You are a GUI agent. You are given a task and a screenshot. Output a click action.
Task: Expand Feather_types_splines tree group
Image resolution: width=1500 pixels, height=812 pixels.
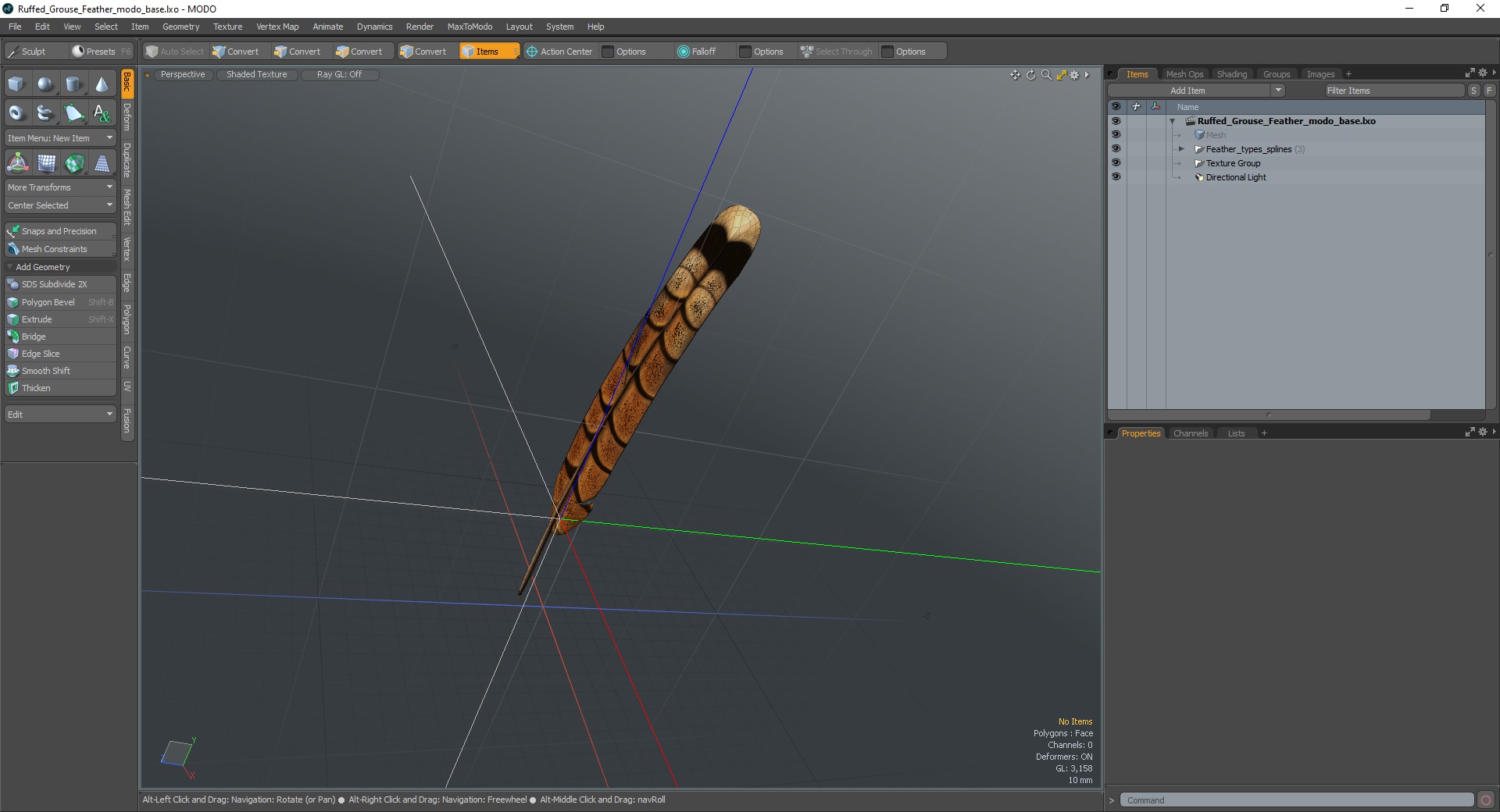[x=1181, y=149]
